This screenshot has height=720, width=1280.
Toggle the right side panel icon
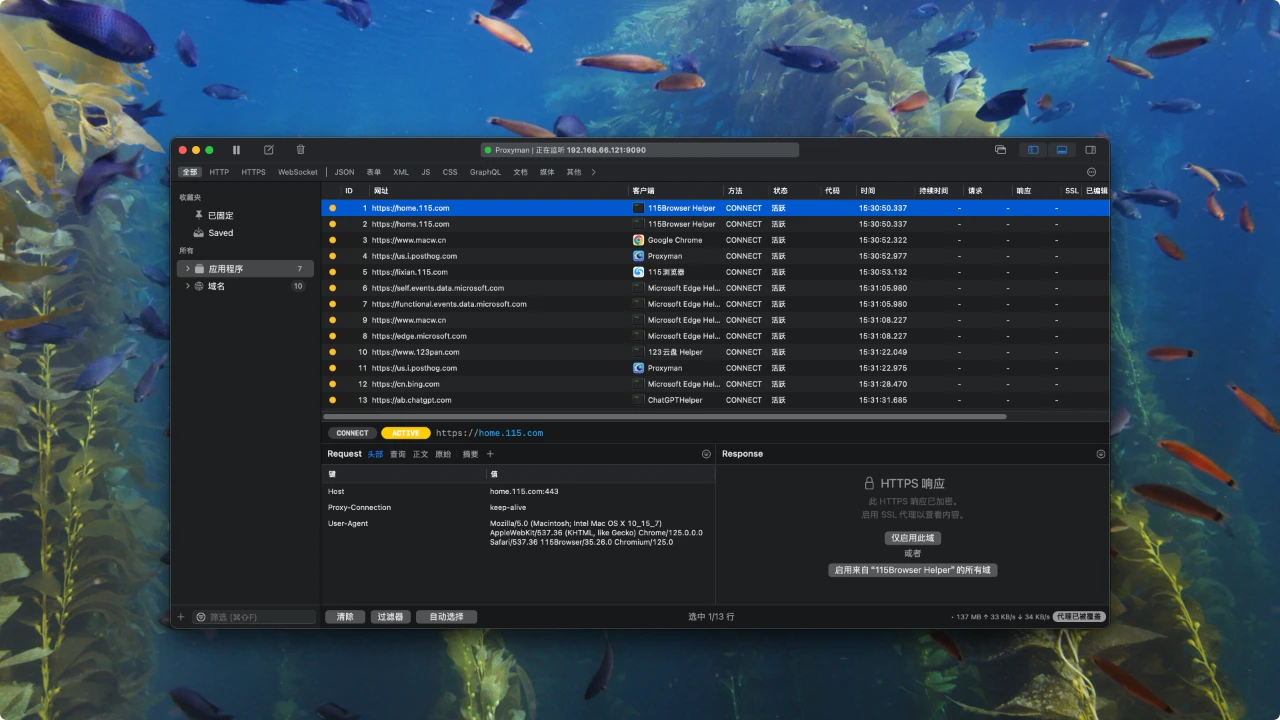[1089, 150]
